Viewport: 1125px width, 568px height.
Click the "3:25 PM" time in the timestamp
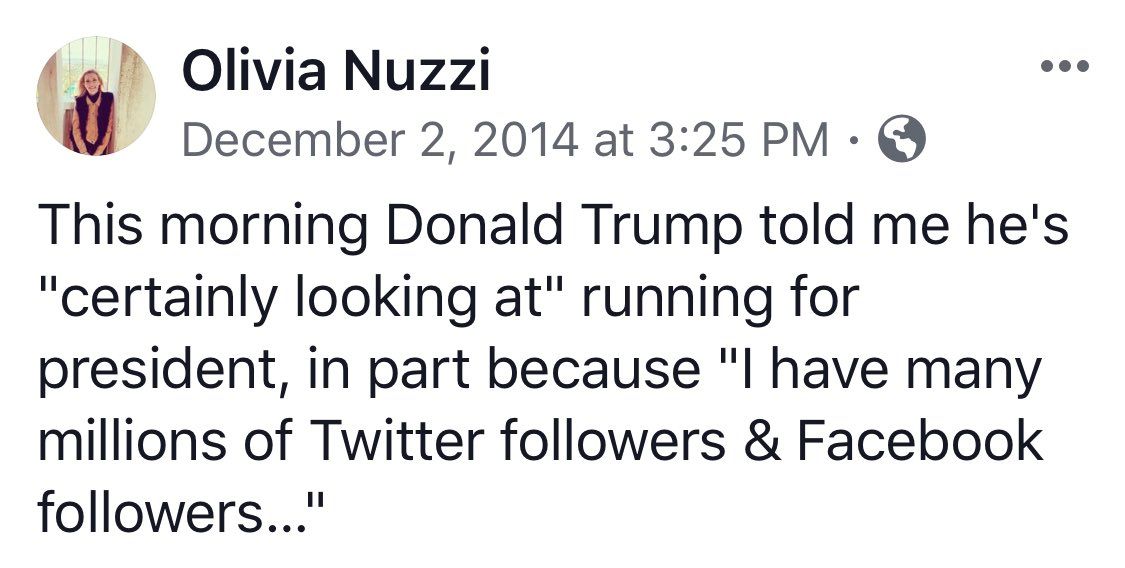click(739, 140)
